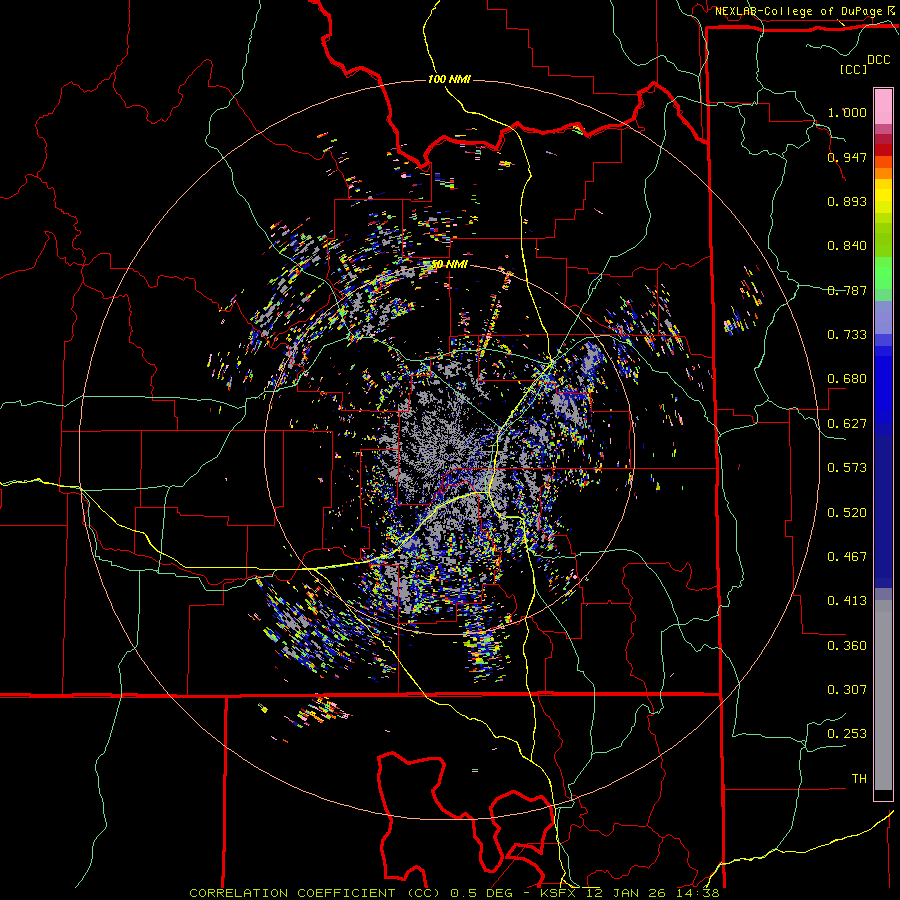This screenshot has height=900, width=900.
Task: Select the 0.520 legend value
Action: pos(847,513)
